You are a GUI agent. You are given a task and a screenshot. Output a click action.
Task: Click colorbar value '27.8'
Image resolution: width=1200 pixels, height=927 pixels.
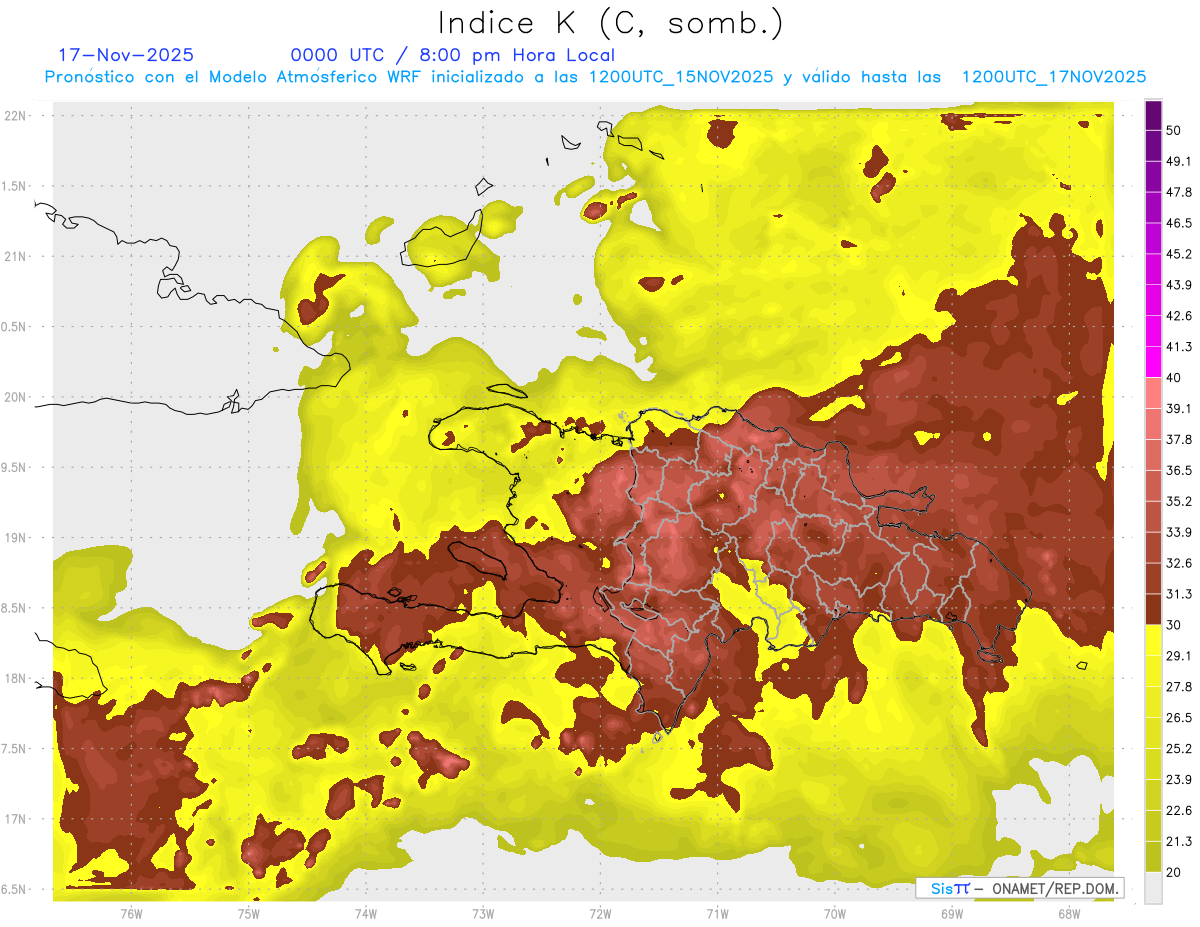[x=1179, y=687]
